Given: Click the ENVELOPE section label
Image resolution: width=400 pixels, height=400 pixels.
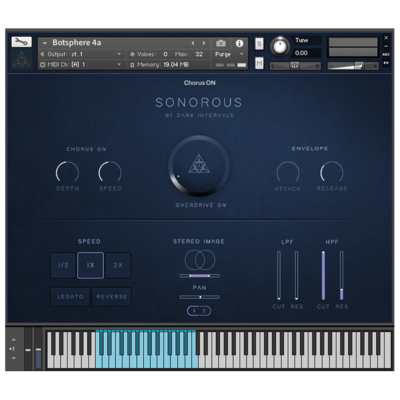Looking at the screenshot, I should [x=310, y=148].
